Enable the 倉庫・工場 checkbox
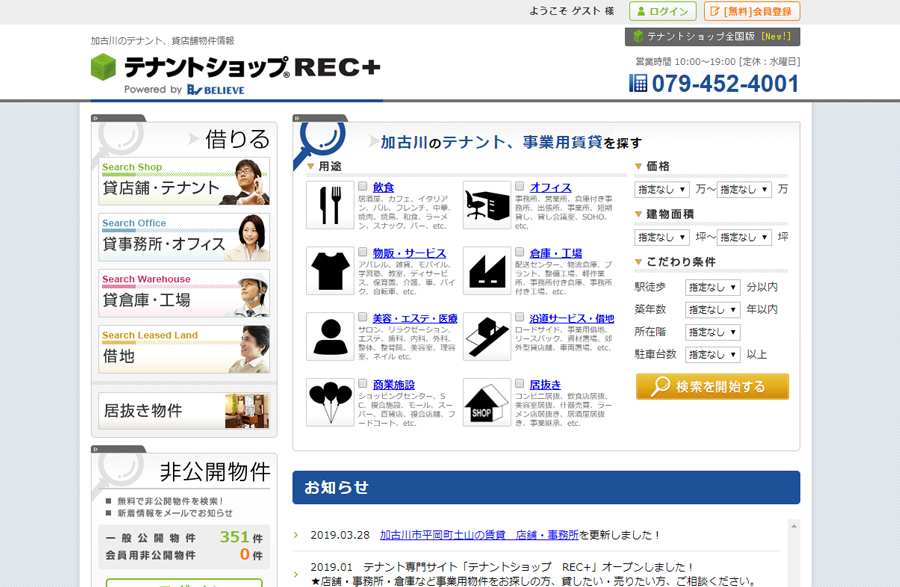The image size is (900, 587). pos(520,253)
